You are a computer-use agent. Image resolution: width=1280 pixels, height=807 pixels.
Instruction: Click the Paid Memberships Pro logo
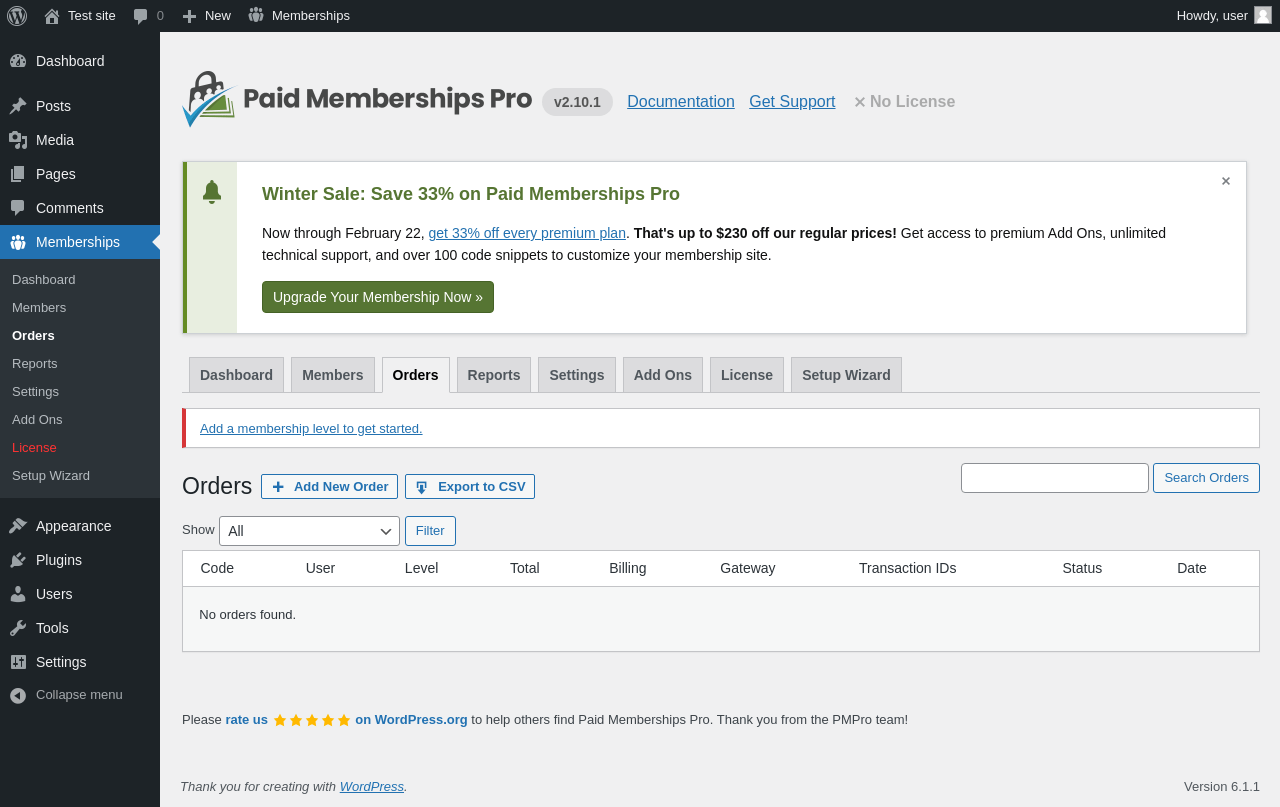pyautogui.click(x=357, y=99)
